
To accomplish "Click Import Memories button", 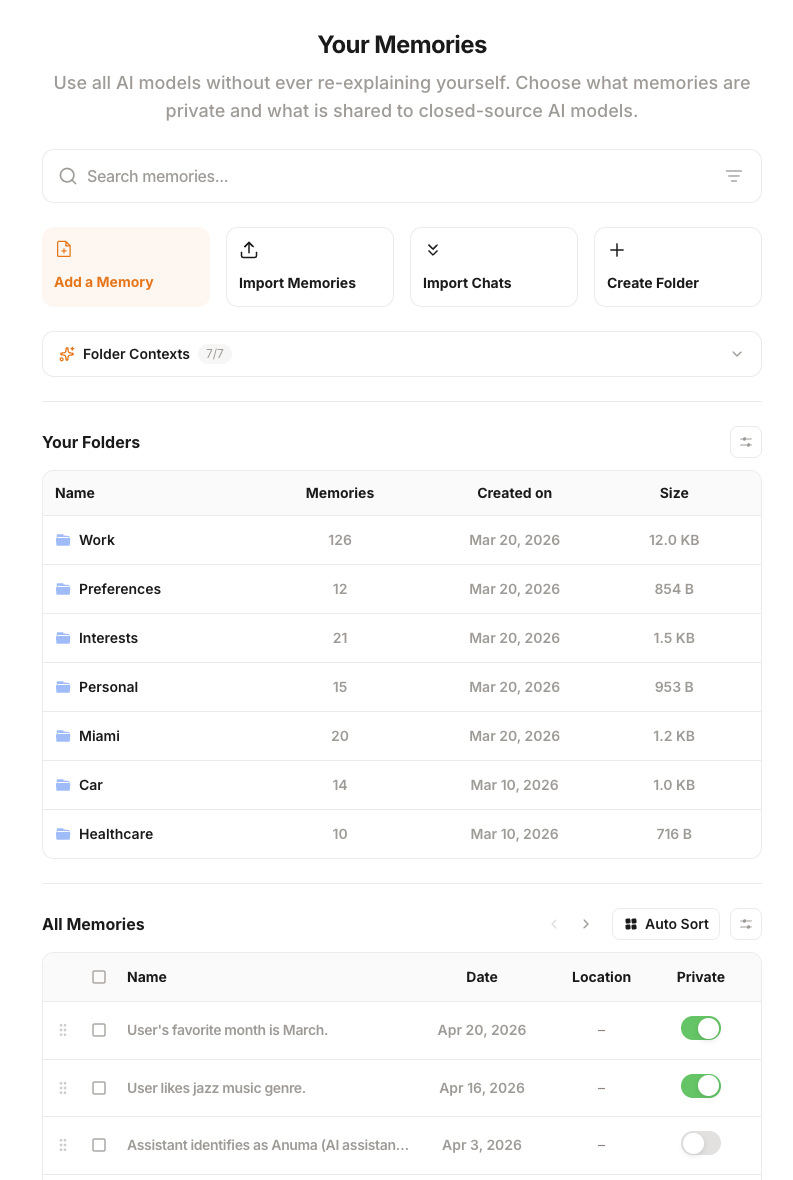I will coord(309,267).
